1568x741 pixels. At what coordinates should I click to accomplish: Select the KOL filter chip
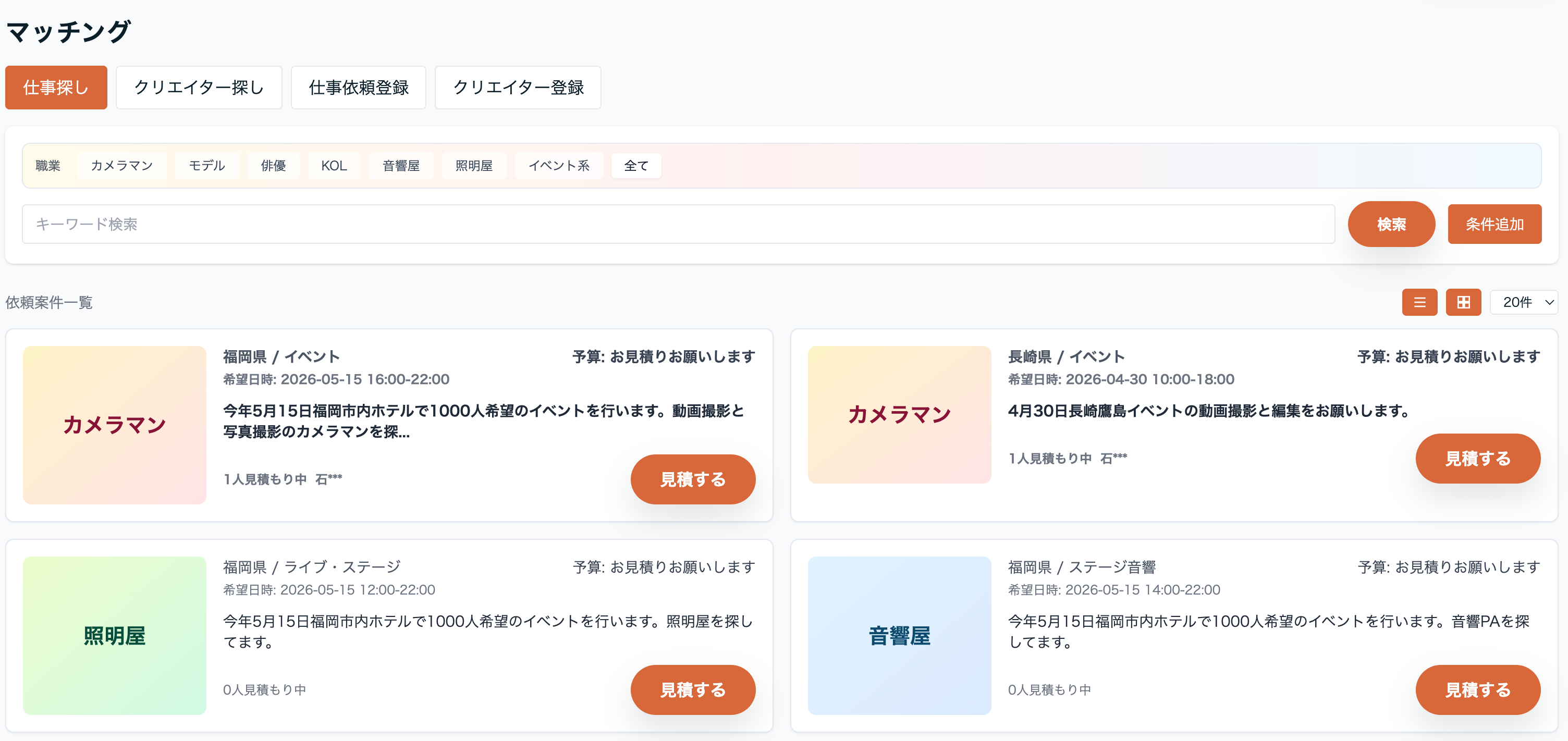[x=334, y=166]
